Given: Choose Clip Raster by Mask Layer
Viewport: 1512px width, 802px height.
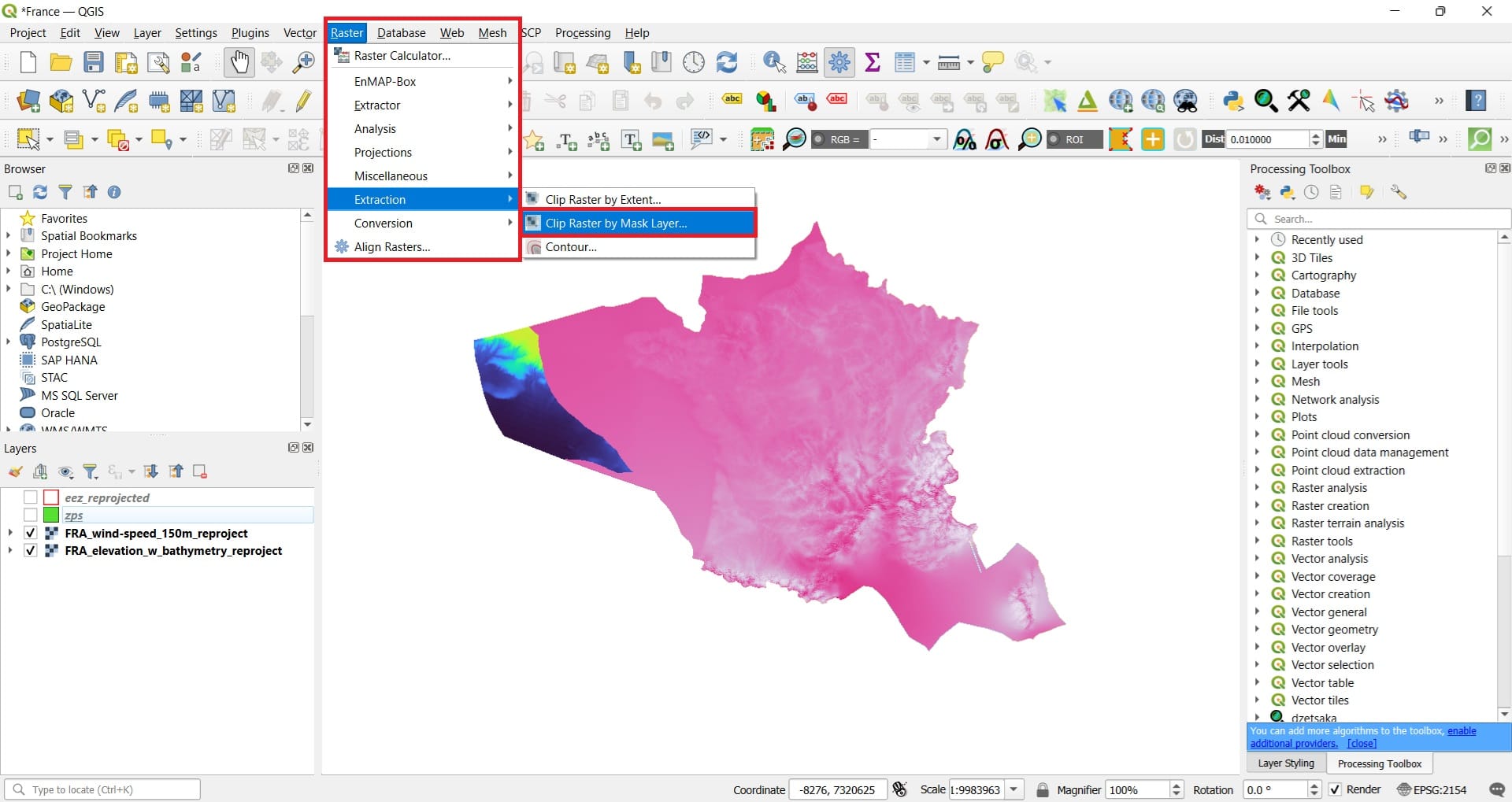Looking at the screenshot, I should click(638, 223).
